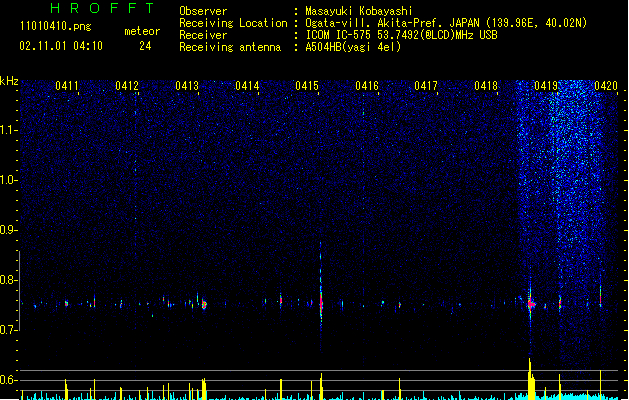
Task: Click the 0.9 kHz axis label
Action: [x=9, y=230]
